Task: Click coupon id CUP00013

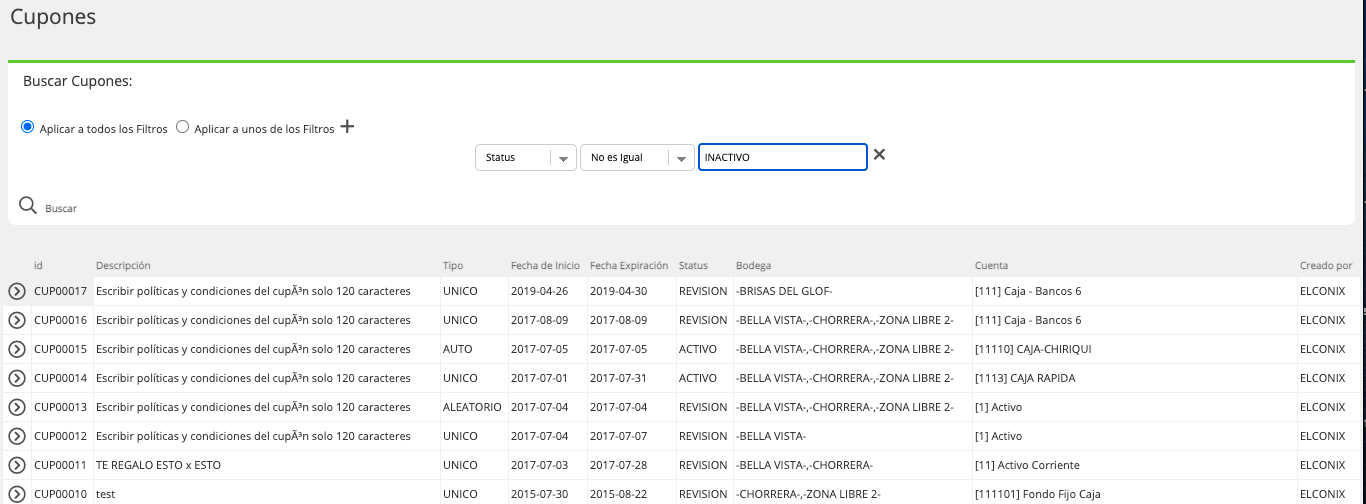Action: click(61, 407)
